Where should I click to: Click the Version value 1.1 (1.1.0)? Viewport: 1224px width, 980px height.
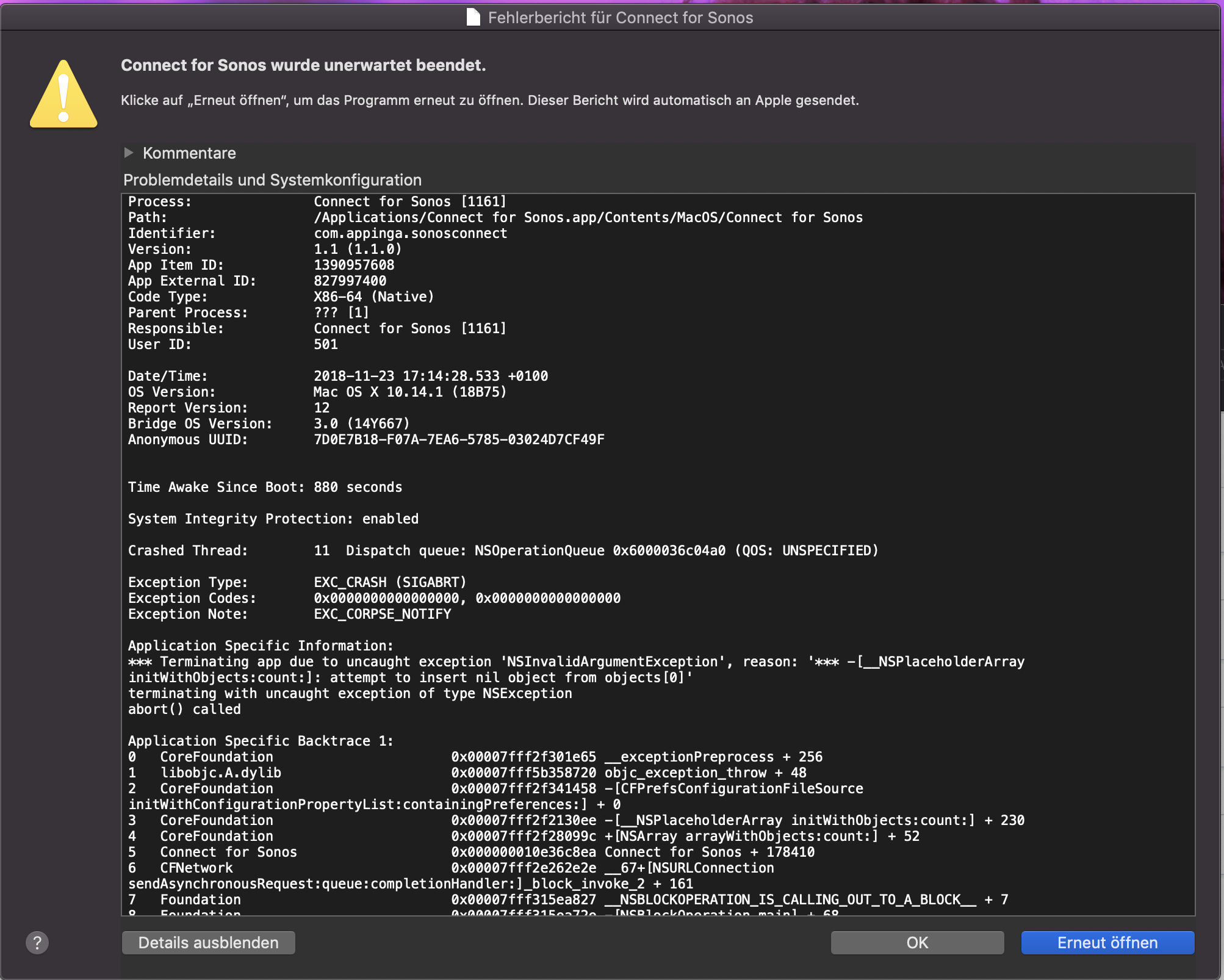pos(358,249)
